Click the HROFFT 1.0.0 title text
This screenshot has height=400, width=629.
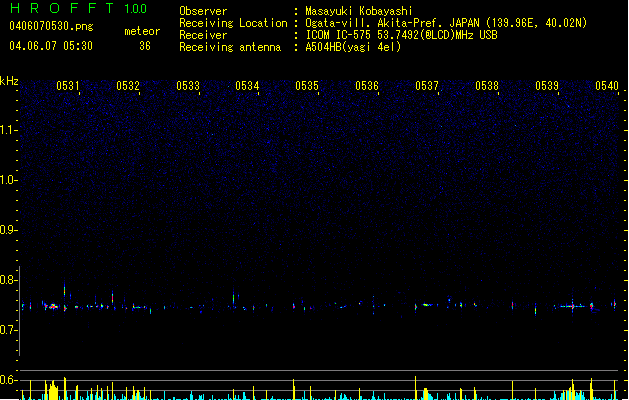(x=78, y=8)
